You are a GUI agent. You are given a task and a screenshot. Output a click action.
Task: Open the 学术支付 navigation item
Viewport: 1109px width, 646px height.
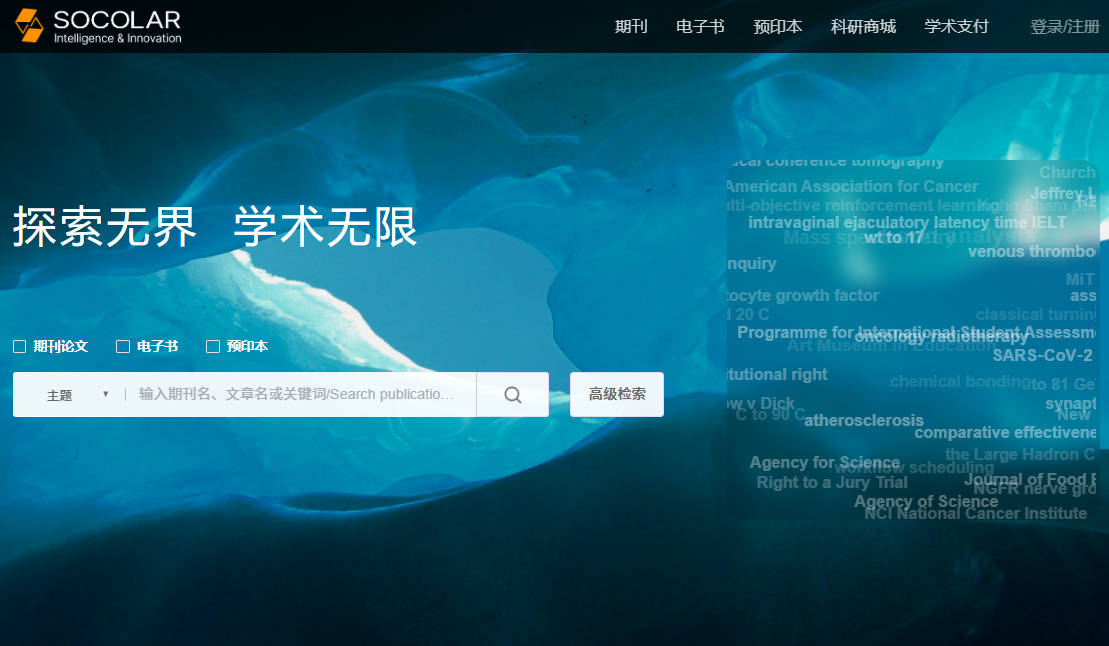click(956, 27)
